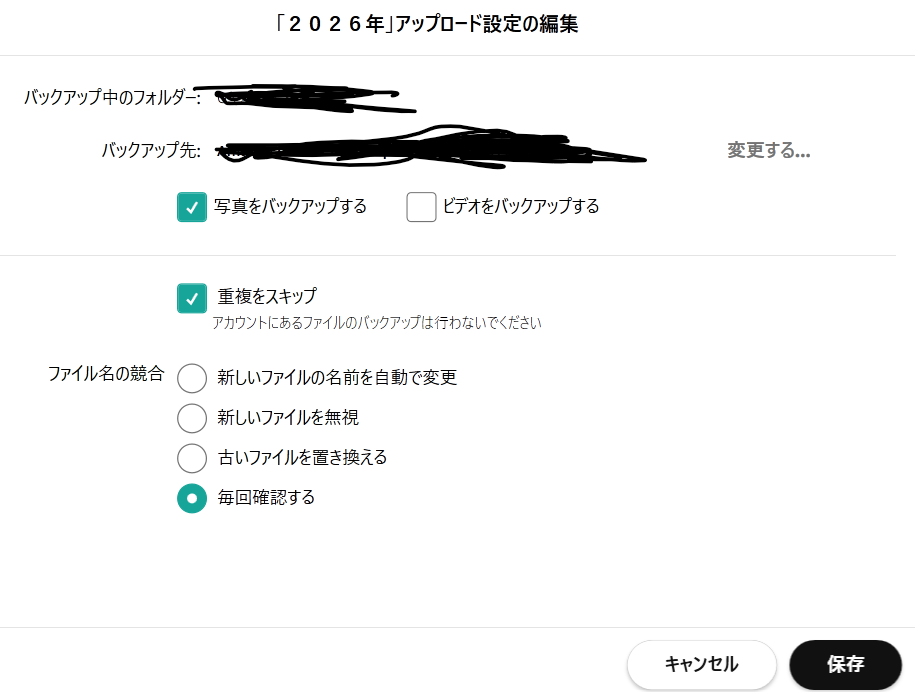Click the hint text アカウントにあるファイルのバックアップは行わないでください
The image size is (916, 692).
tap(377, 322)
